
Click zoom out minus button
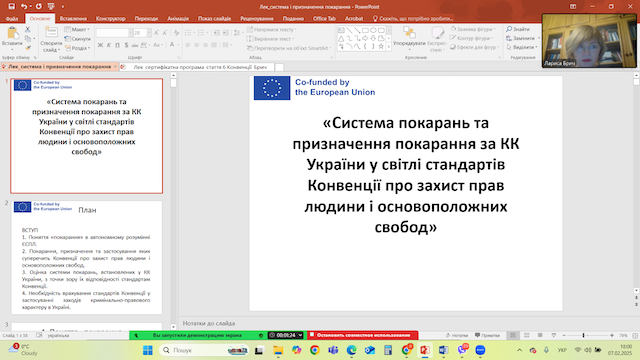pos(564,335)
